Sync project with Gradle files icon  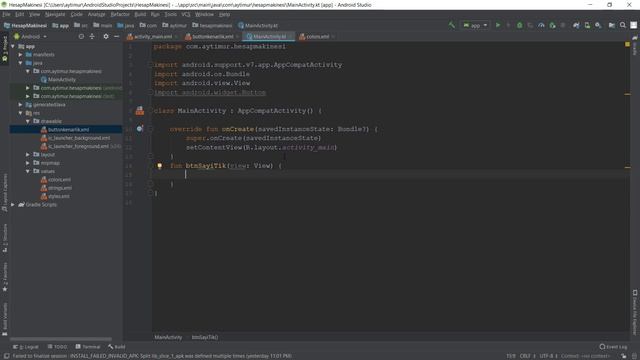[x=576, y=25]
